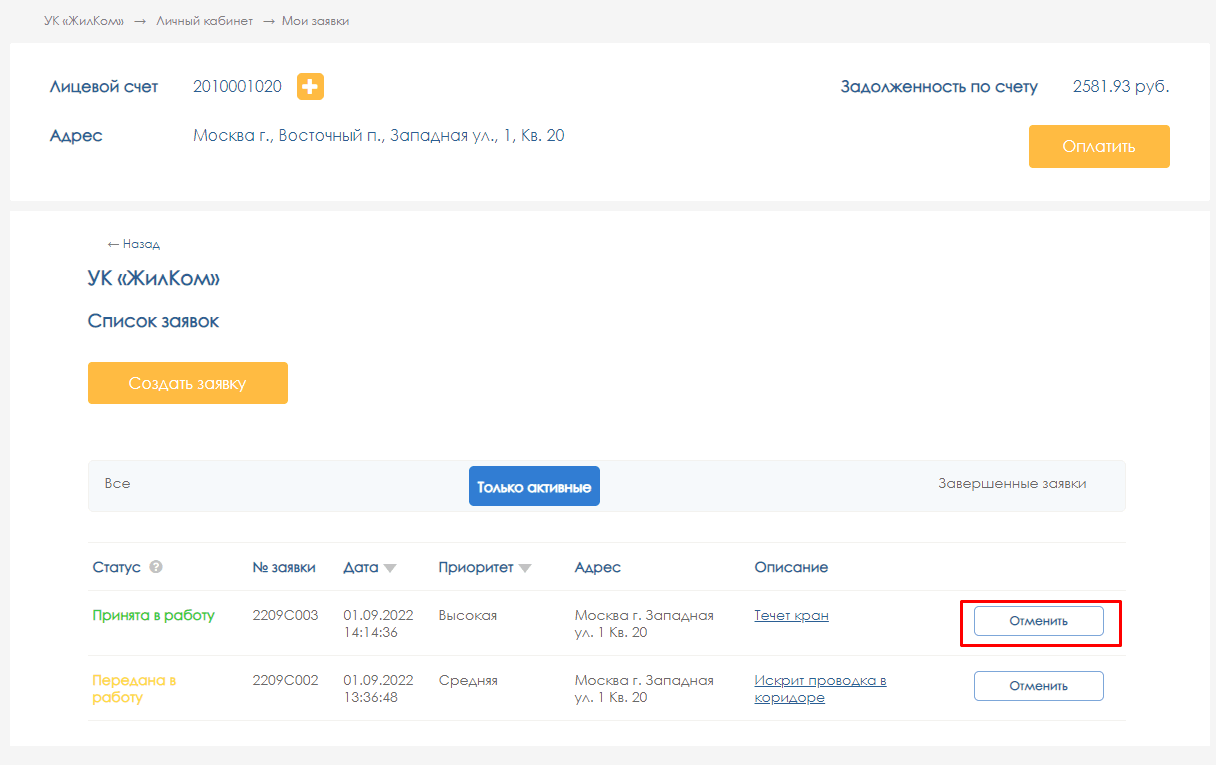The height and width of the screenshot is (765, 1216).
Task: Cancel request 2209C003 with Отменить
Action: tap(1038, 621)
